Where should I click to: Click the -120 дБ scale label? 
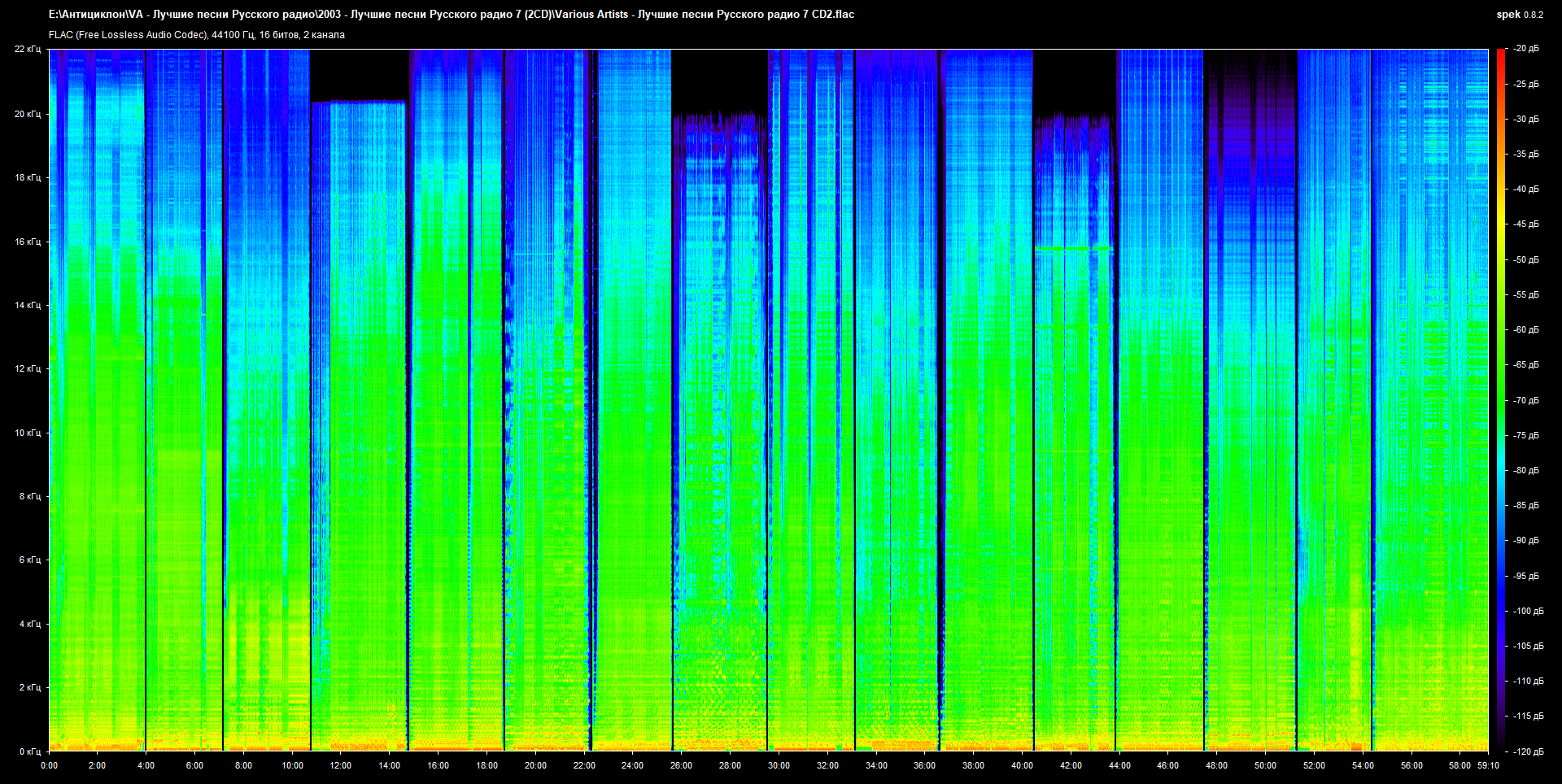[x=1527, y=751]
